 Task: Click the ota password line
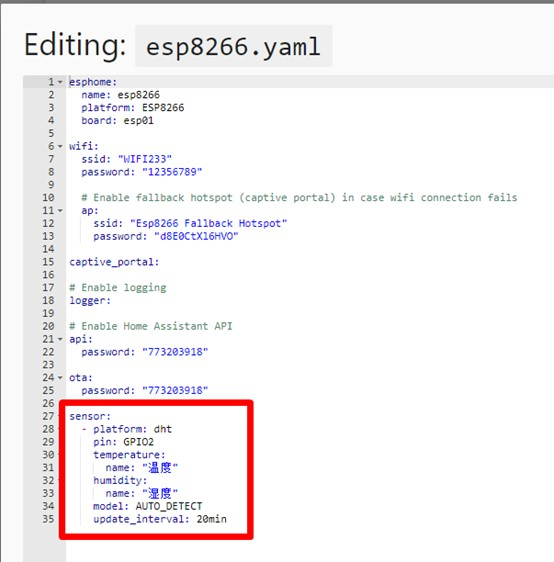(145, 390)
